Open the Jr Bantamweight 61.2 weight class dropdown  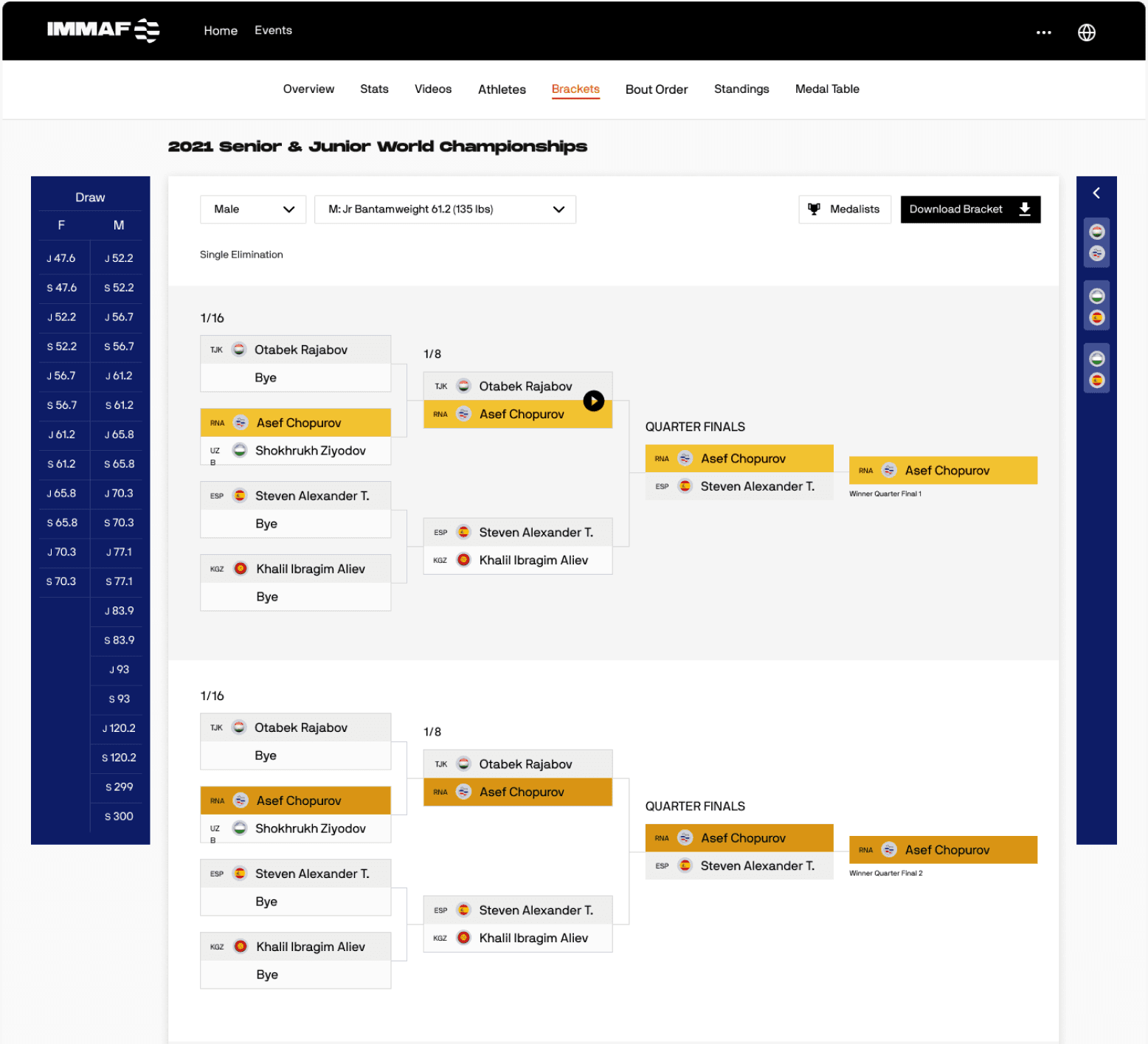pyautogui.click(x=445, y=210)
